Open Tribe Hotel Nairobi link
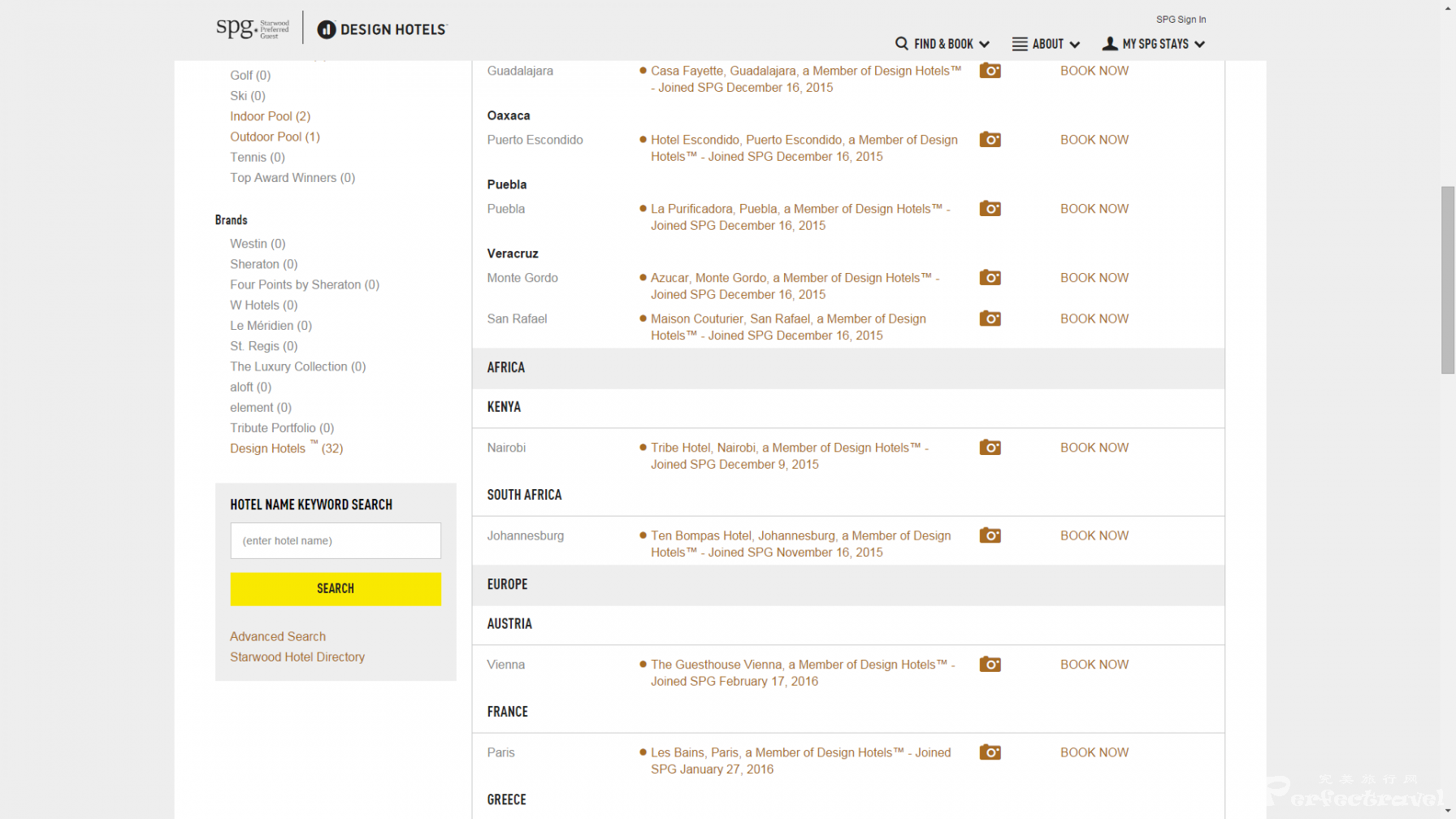This screenshot has height=819, width=1456. [x=790, y=456]
